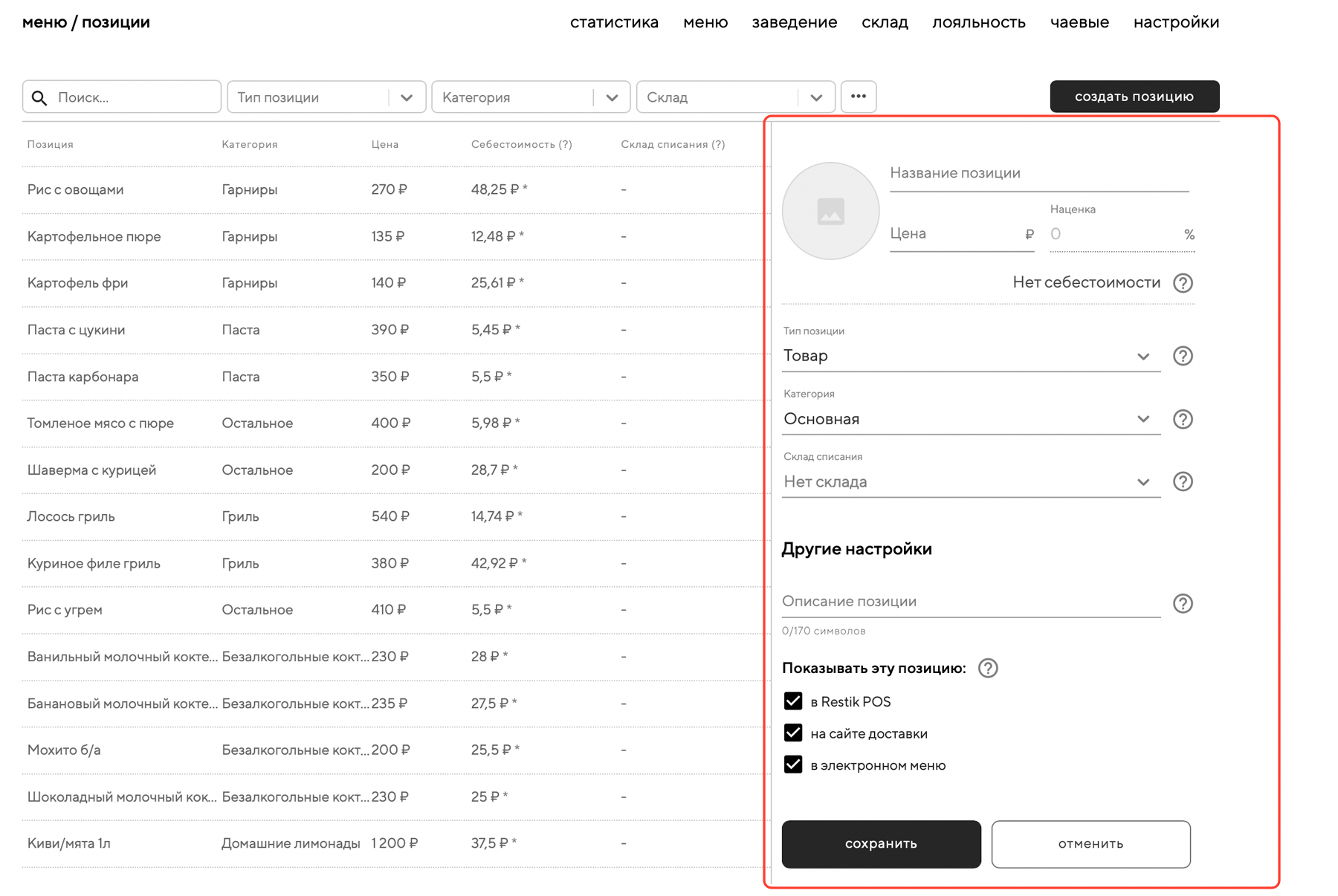Image resolution: width=1338 pixels, height=896 pixels.
Task: Open the лояльность menu item
Action: (978, 22)
